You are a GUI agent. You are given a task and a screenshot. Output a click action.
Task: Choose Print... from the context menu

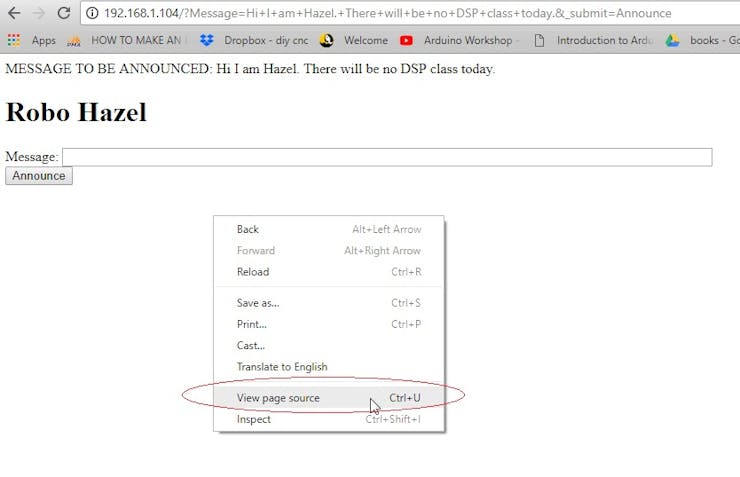329,324
